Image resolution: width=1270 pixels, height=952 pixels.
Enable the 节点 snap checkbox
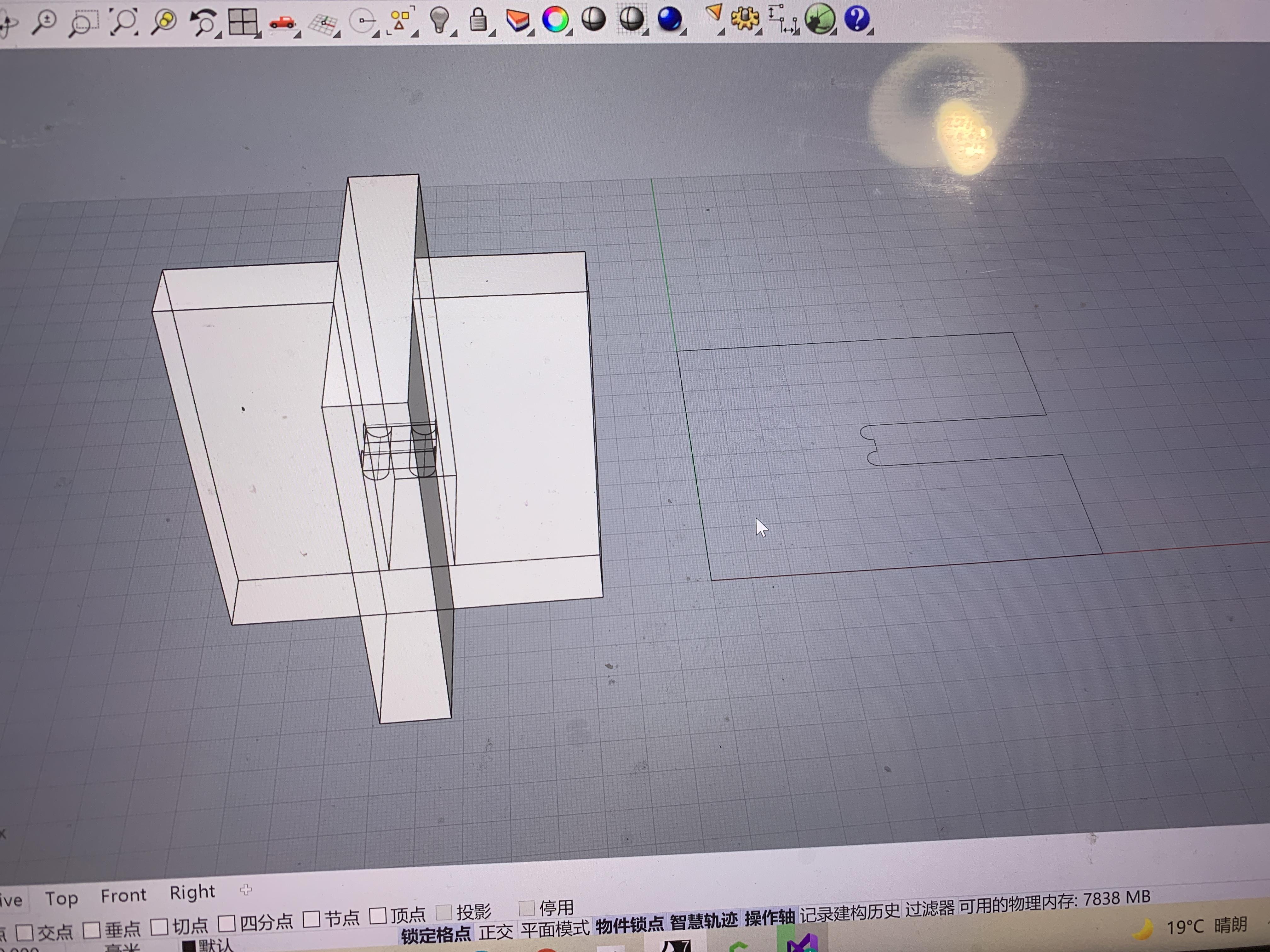tap(311, 919)
